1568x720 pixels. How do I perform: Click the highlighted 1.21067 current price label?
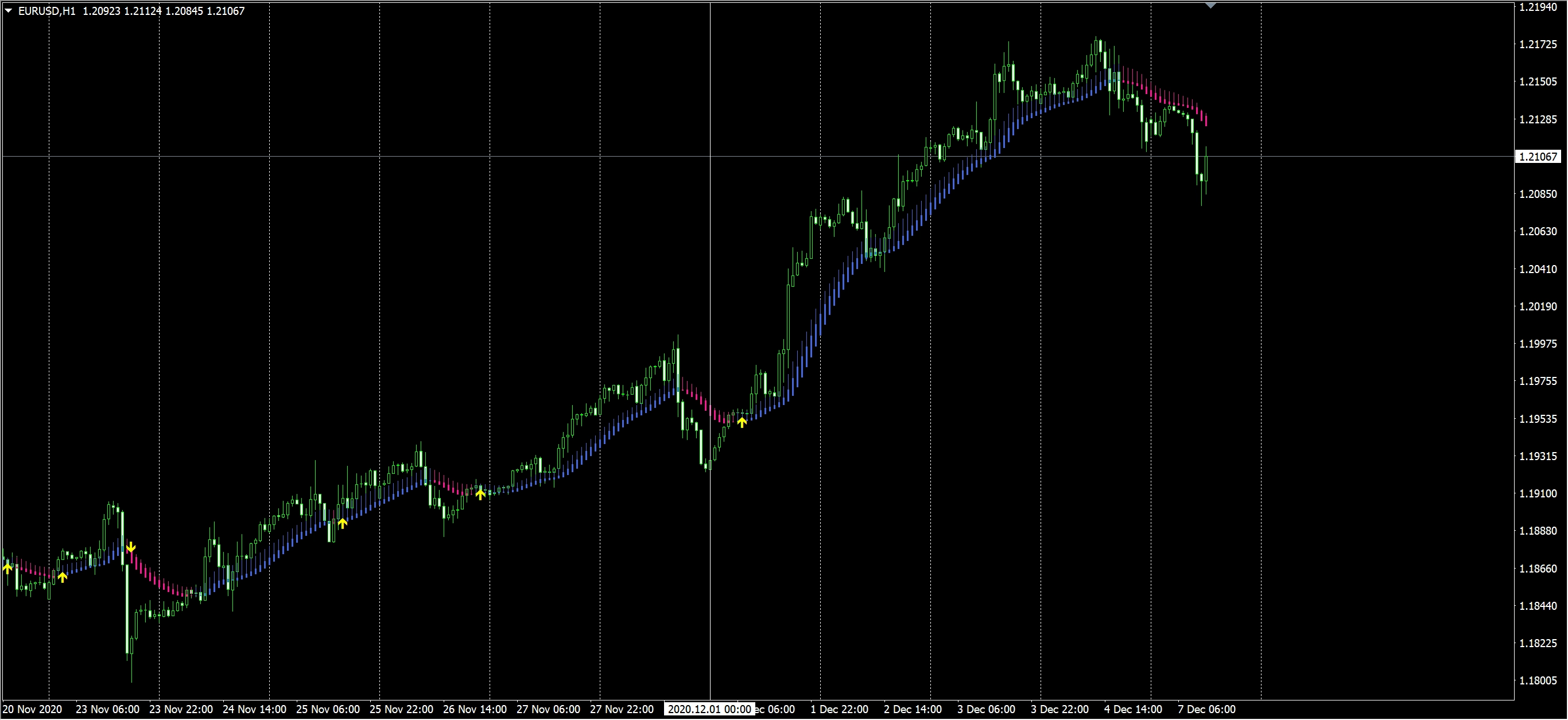[x=1537, y=157]
